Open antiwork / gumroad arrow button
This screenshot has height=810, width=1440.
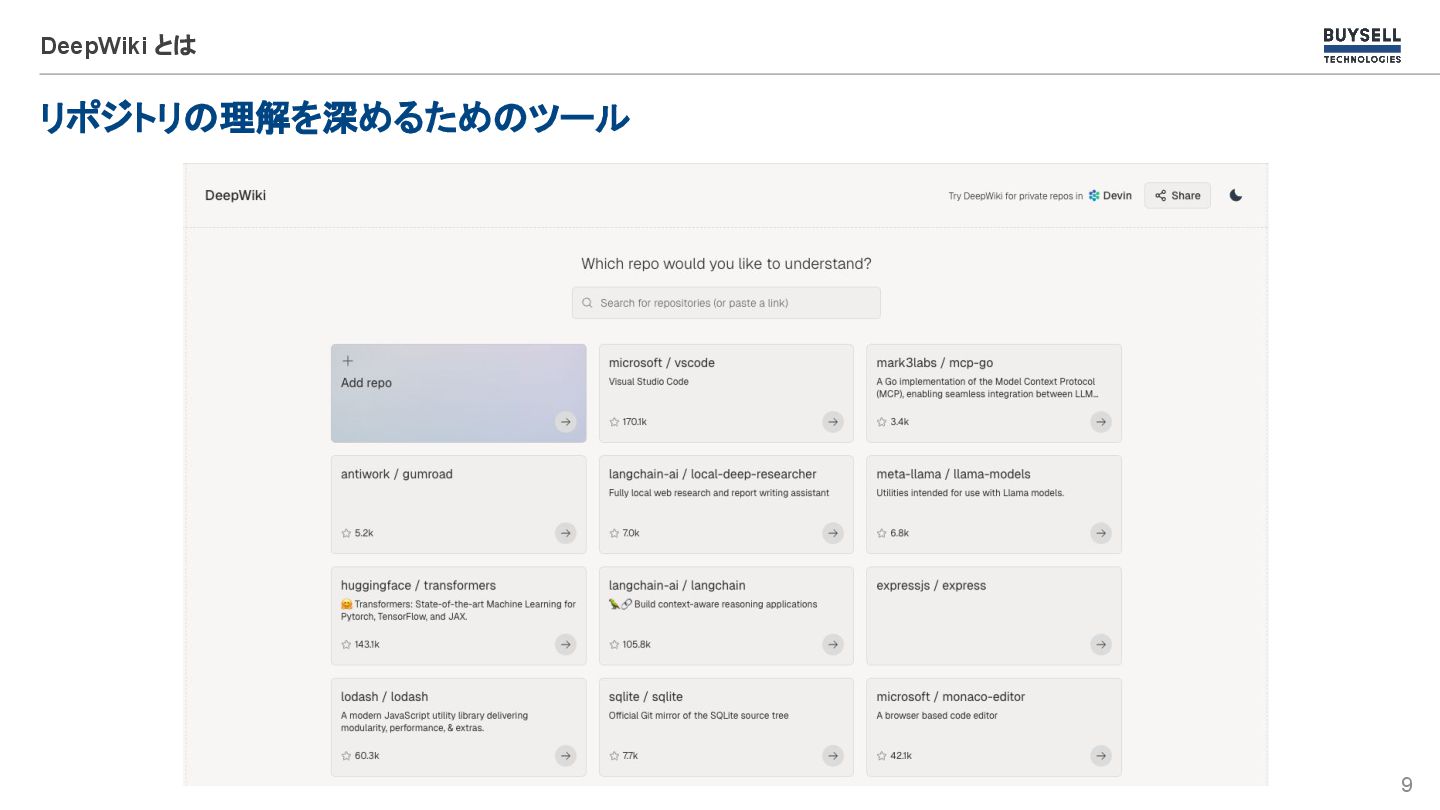coord(566,533)
